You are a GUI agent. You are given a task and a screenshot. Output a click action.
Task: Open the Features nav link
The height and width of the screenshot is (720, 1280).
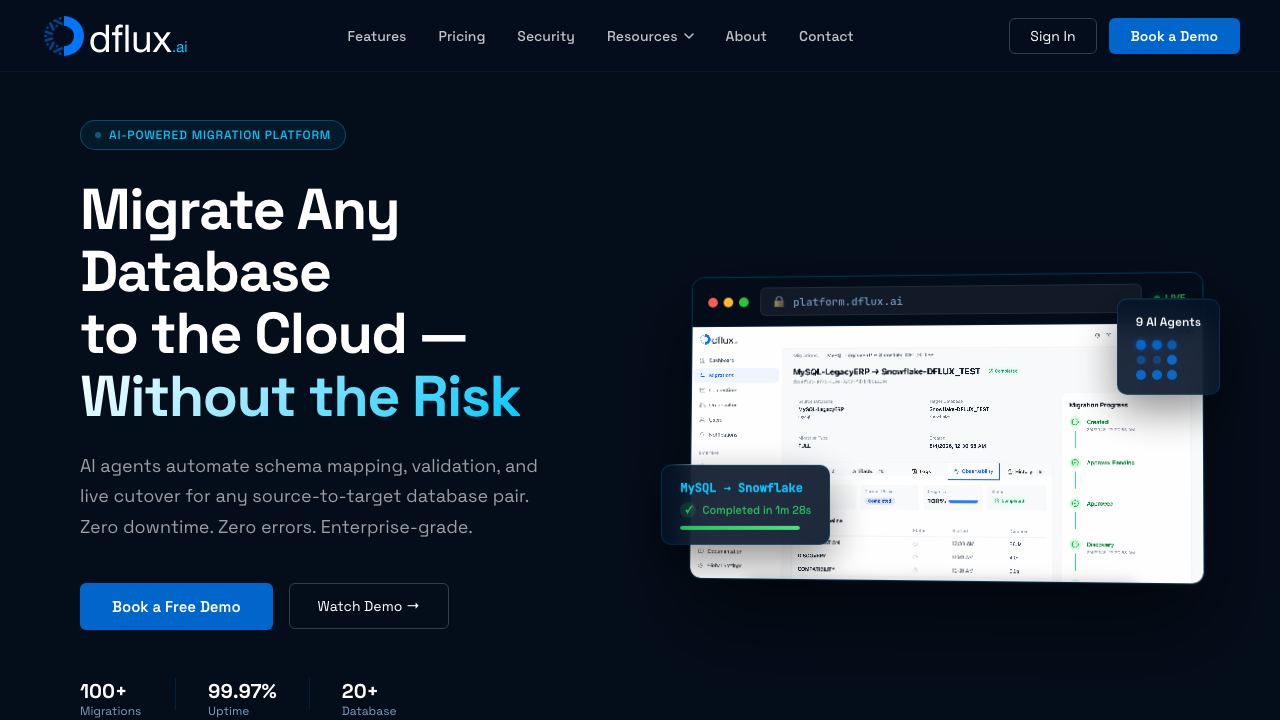[376, 36]
